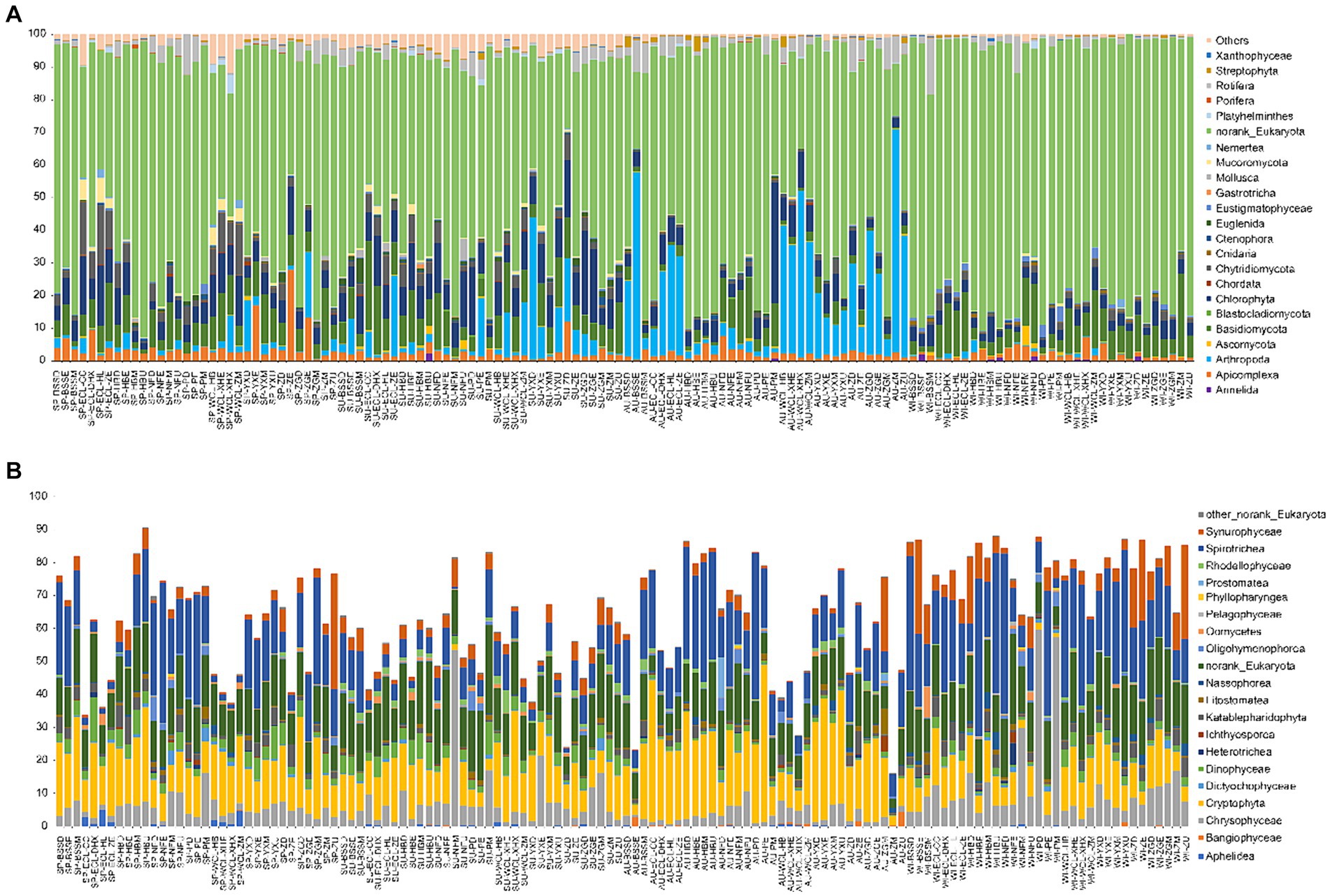
Task: Select the Ichthyosporea legend color swatch
Action: [x=1200, y=735]
